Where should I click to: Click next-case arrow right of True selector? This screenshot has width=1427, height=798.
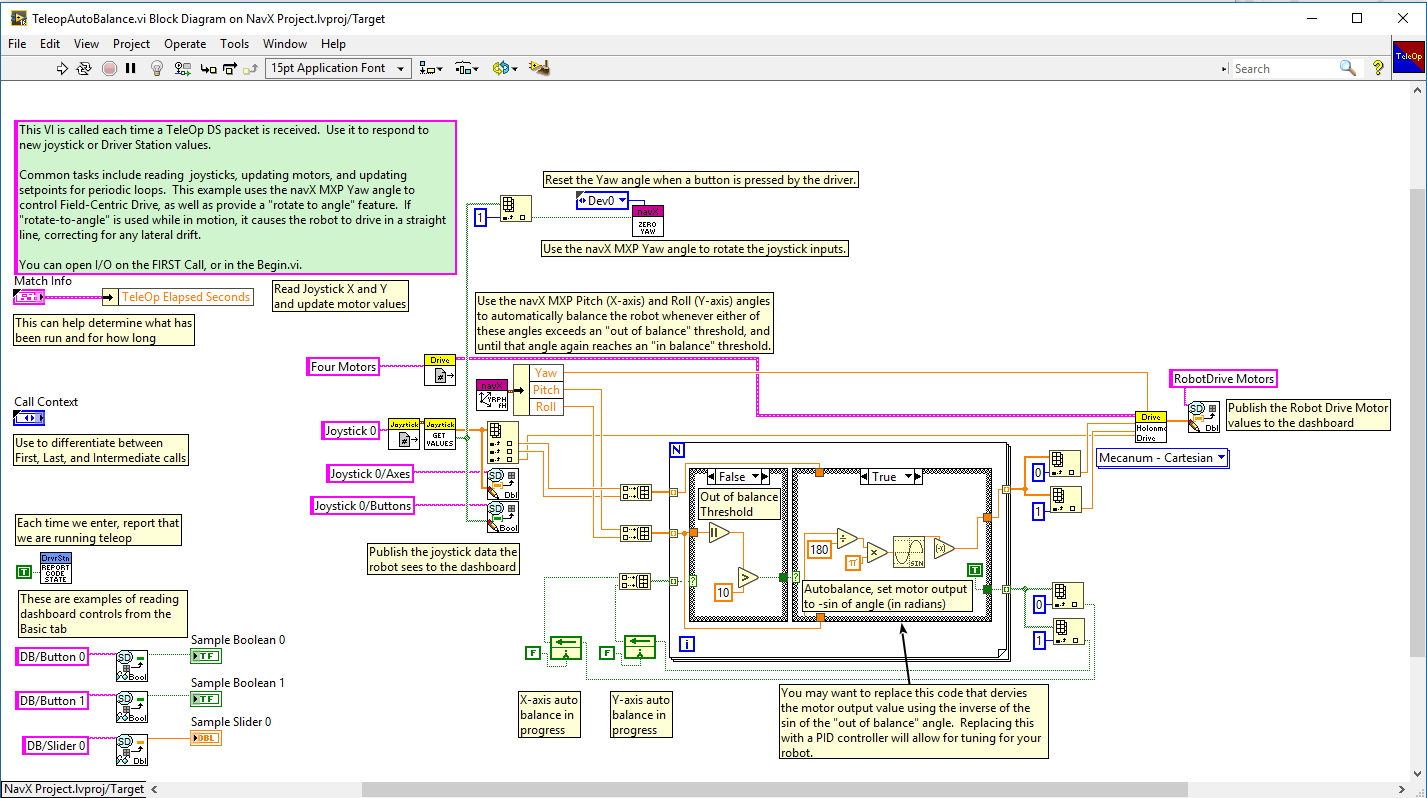[x=920, y=477]
